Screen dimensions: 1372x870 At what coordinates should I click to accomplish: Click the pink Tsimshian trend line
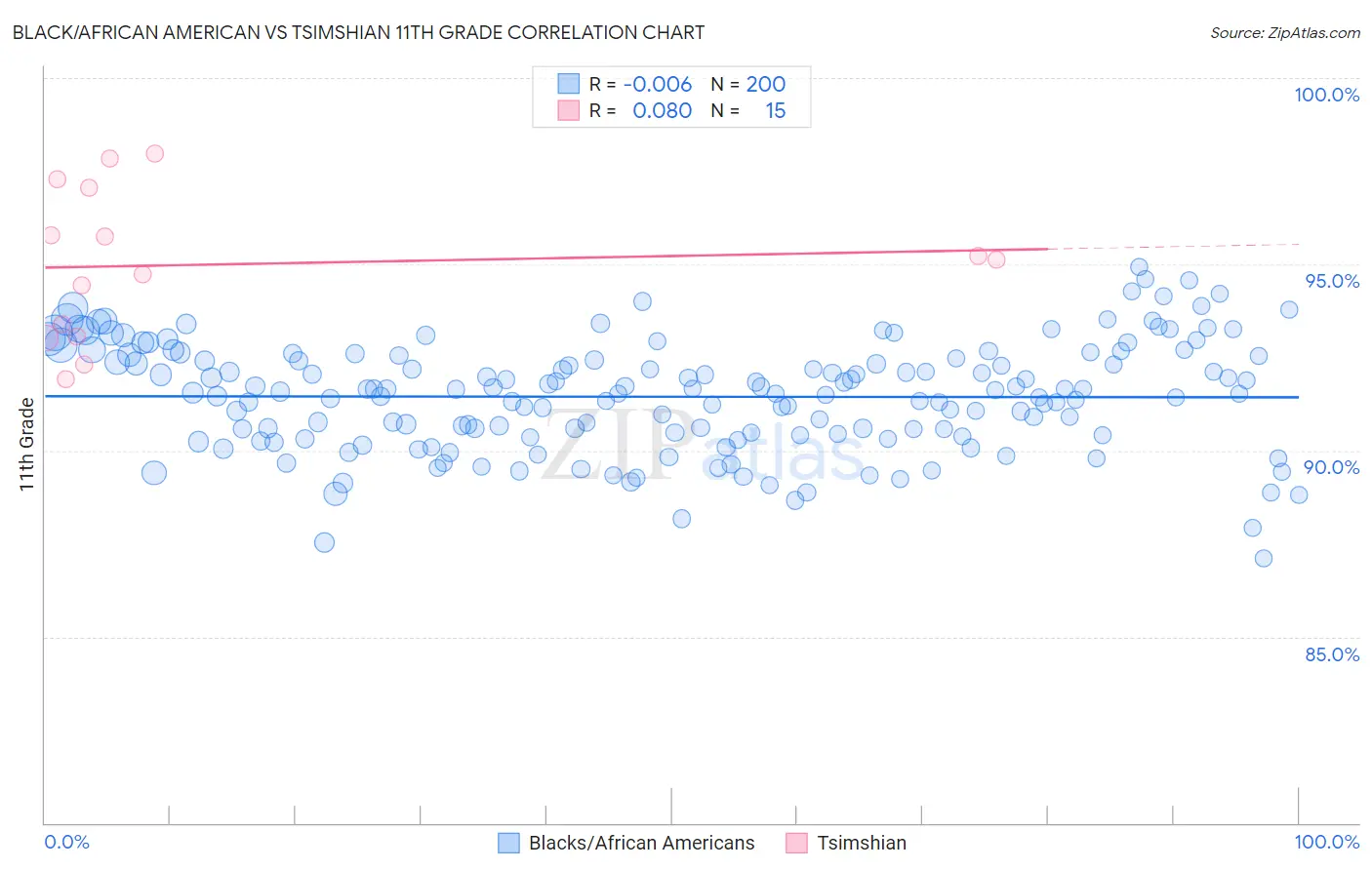tap(546, 257)
